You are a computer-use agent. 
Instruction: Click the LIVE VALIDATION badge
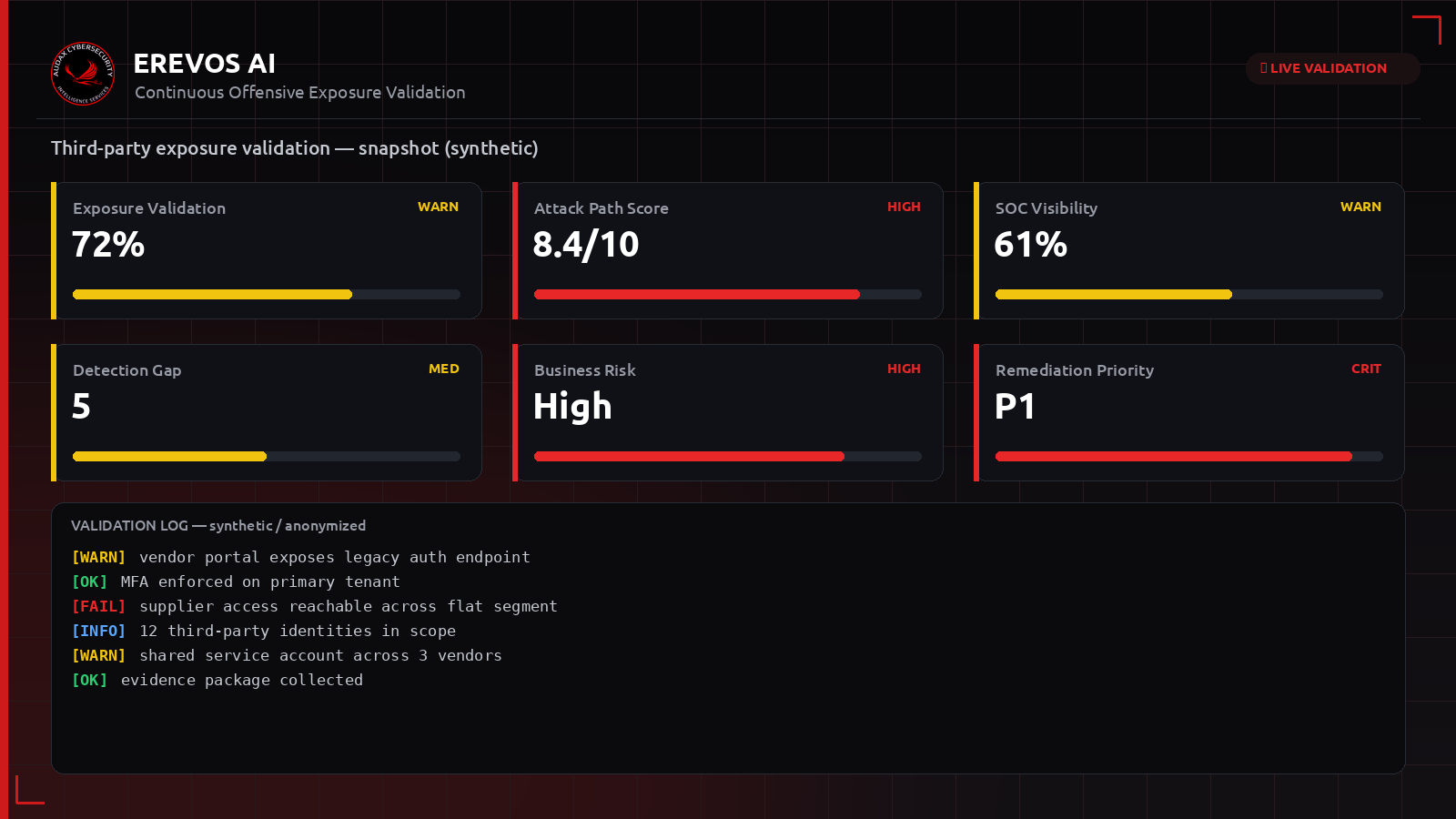(x=1332, y=68)
